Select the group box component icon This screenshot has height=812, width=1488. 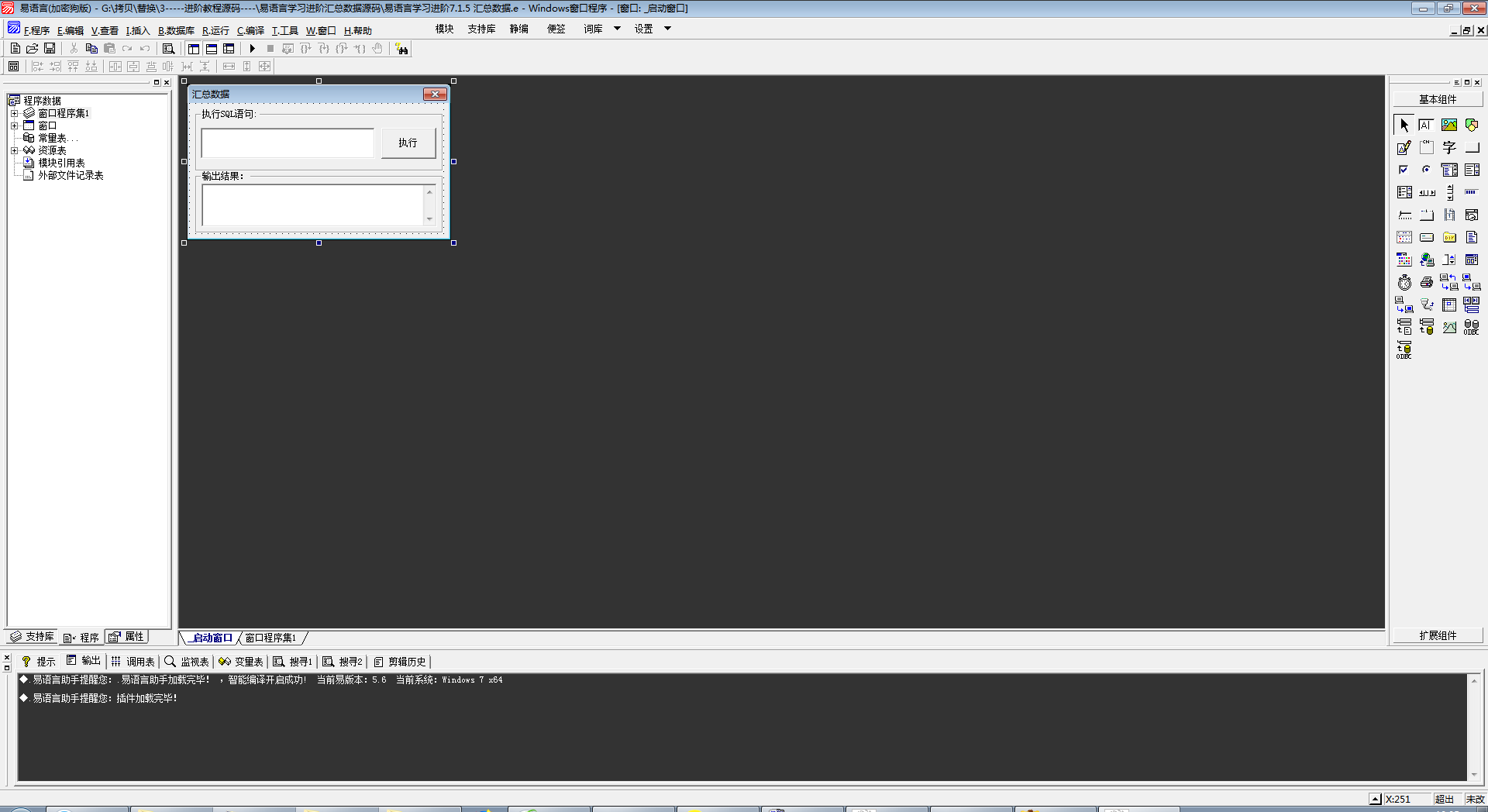click(x=1427, y=147)
